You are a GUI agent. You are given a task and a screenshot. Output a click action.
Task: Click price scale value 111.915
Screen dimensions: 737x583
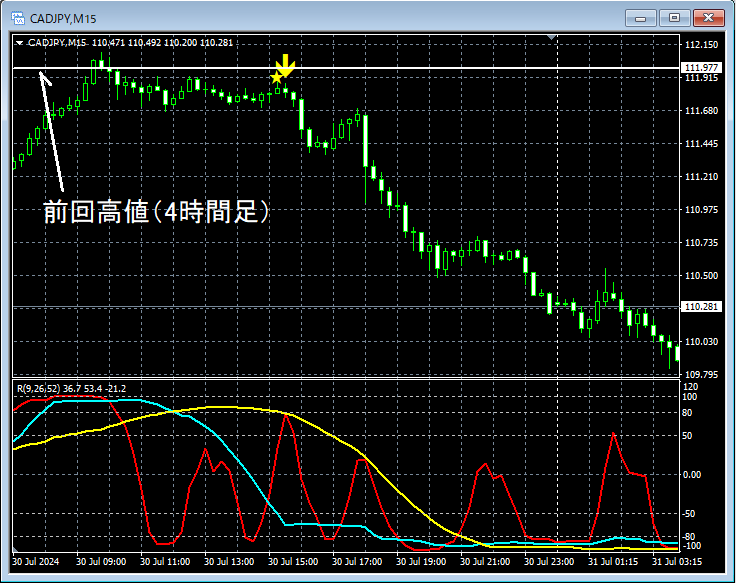(701, 78)
